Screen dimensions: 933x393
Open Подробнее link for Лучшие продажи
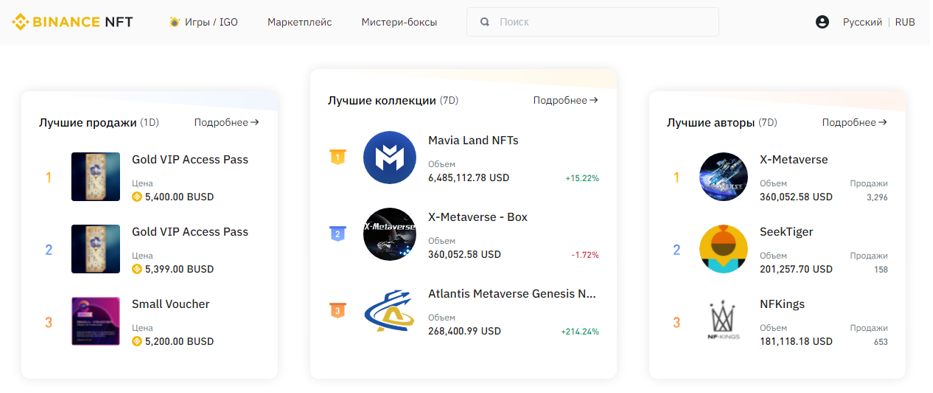pyautogui.click(x=227, y=122)
